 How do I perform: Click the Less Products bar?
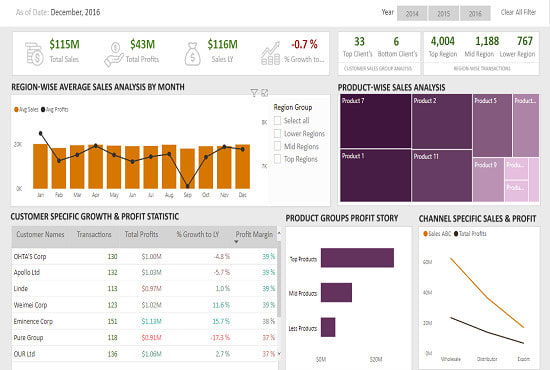328,327
